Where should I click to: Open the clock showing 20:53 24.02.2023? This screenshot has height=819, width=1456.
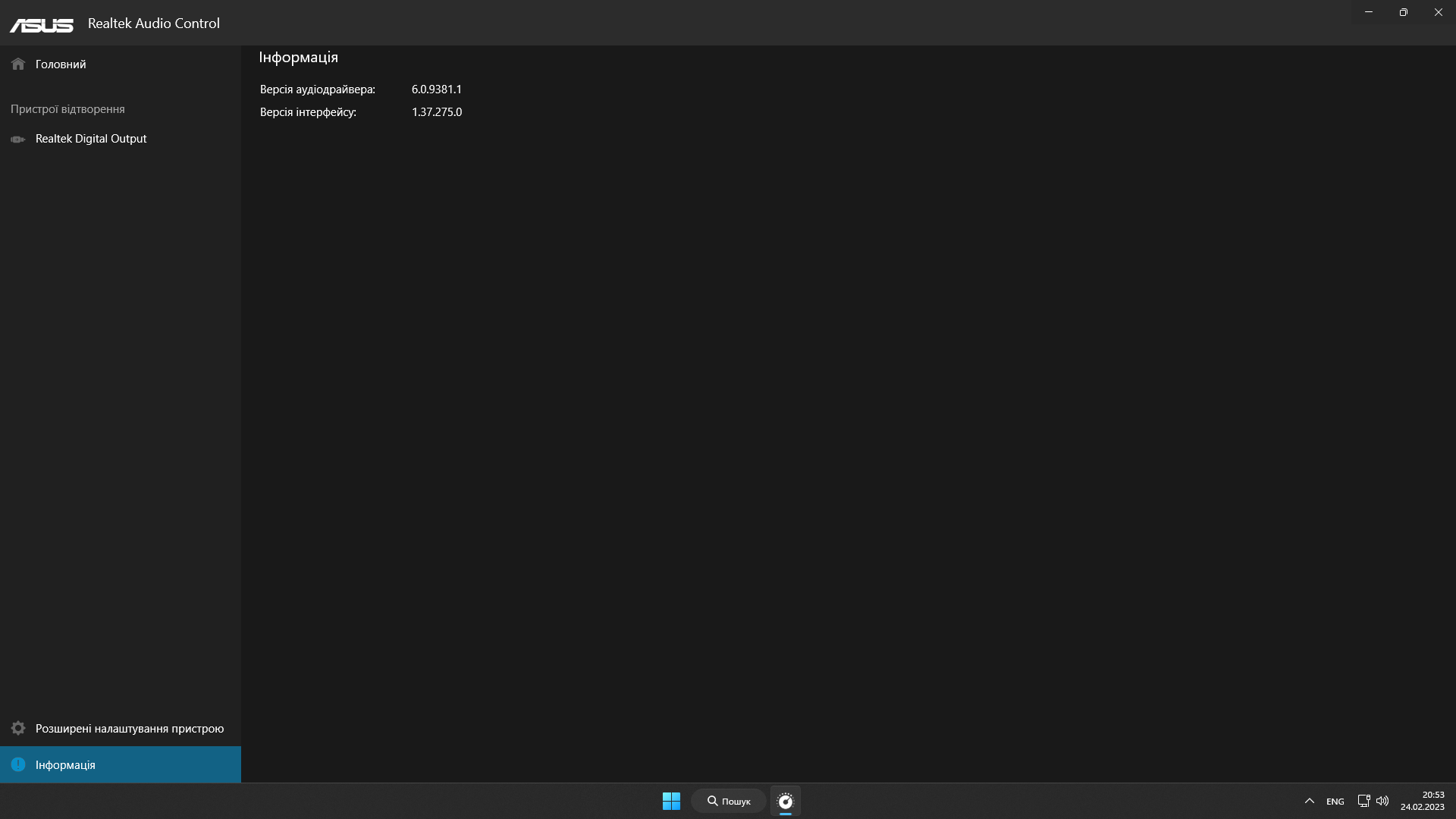1422,801
